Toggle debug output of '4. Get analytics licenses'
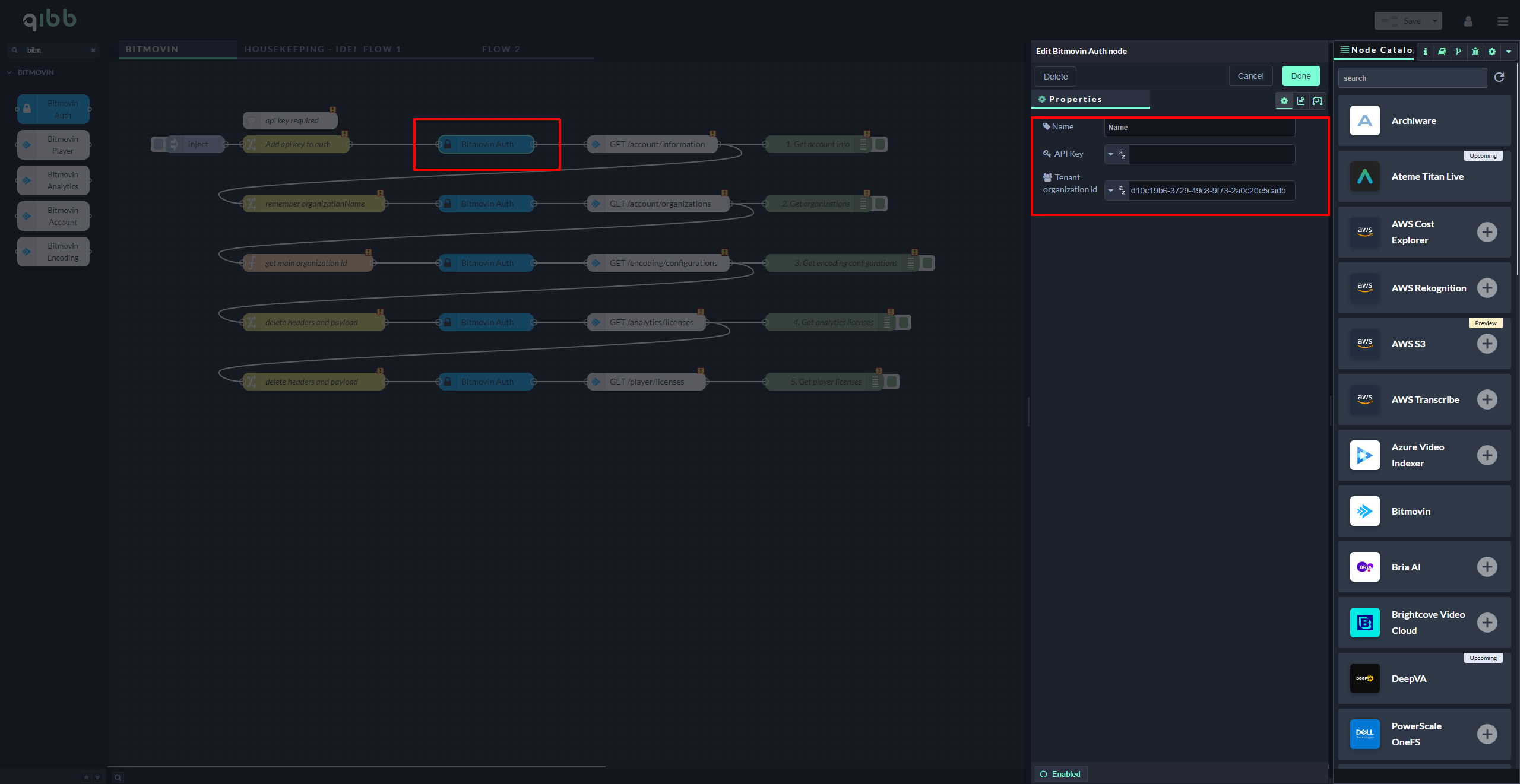Viewport: 1520px width, 784px height. 904,322
